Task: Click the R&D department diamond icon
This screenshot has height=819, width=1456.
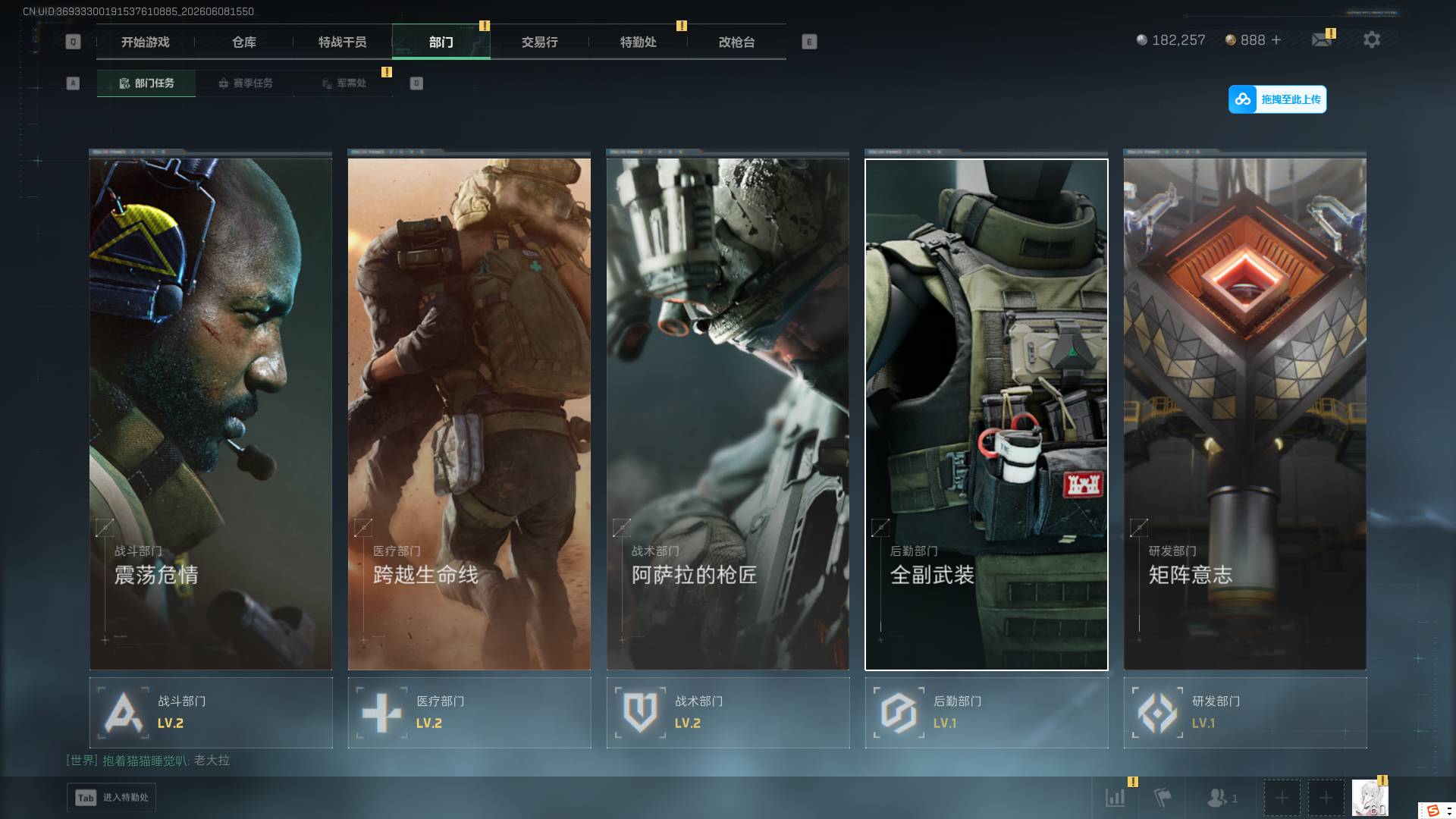Action: pyautogui.click(x=1157, y=713)
